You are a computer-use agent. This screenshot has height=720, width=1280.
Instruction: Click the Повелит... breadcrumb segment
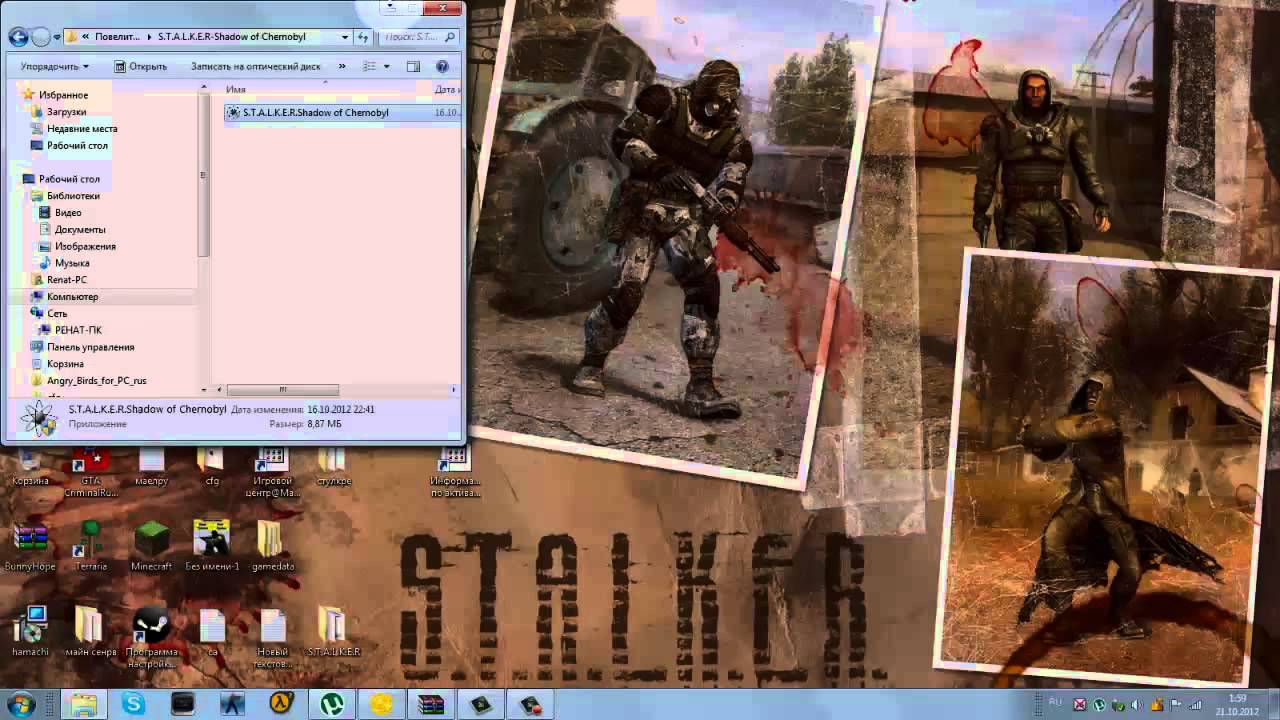[117, 37]
